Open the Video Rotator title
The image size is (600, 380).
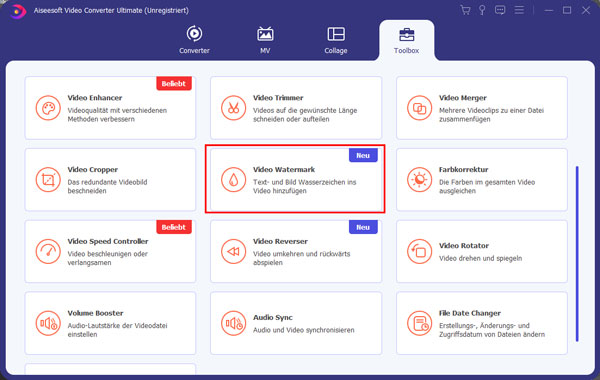[x=464, y=246]
